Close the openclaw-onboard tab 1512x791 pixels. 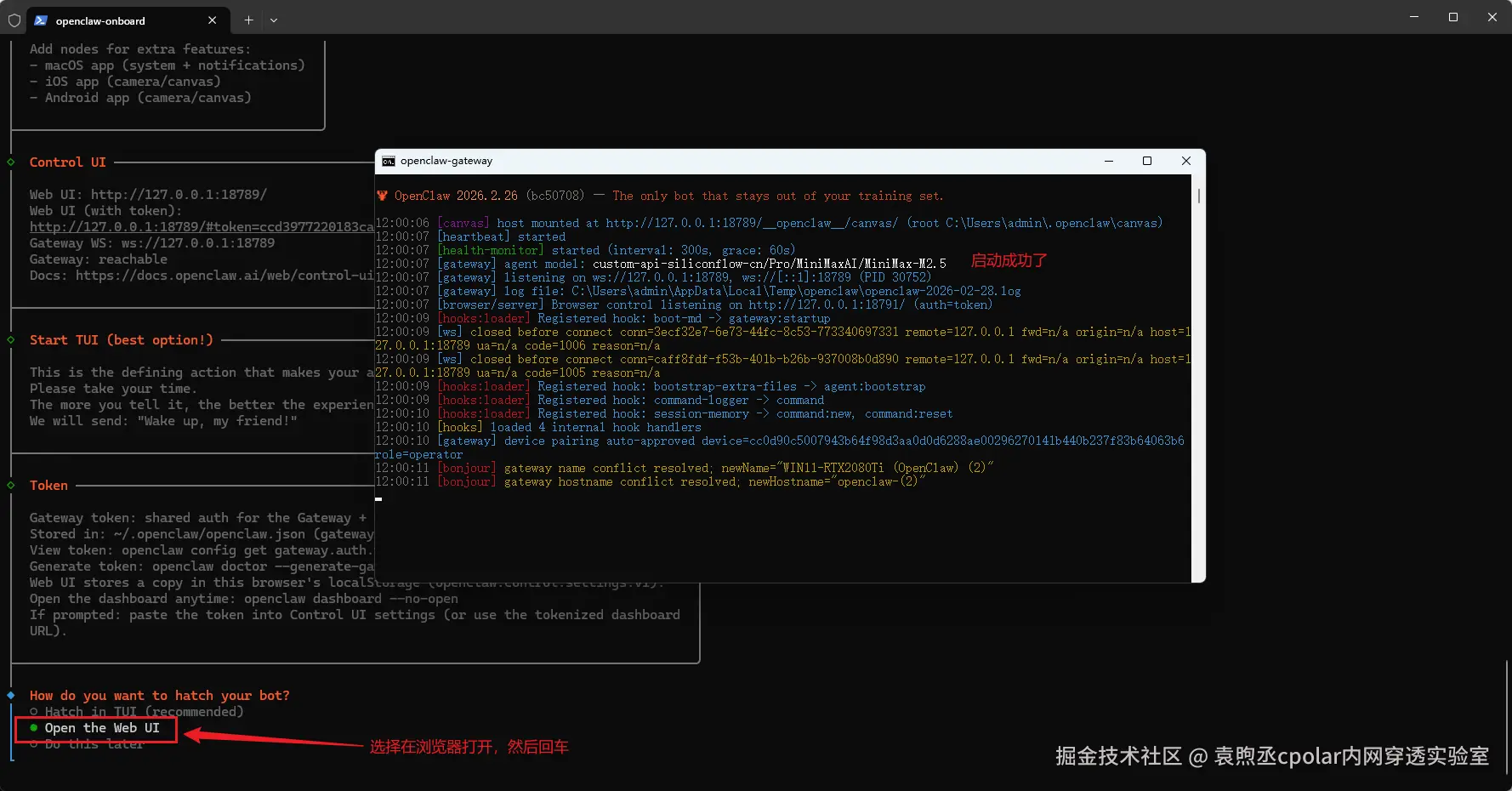tap(212, 20)
